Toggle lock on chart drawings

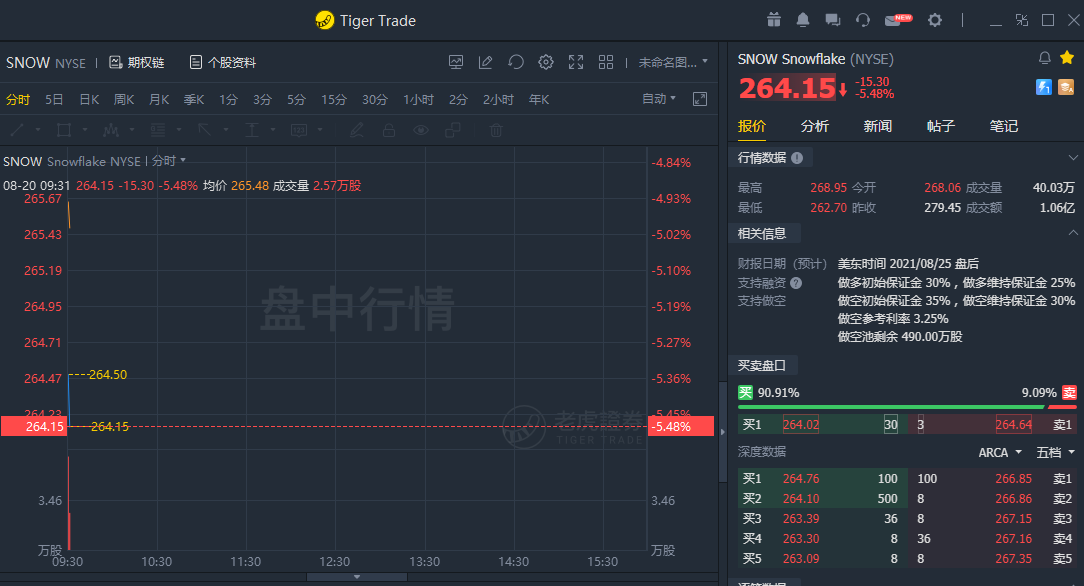pos(389,130)
